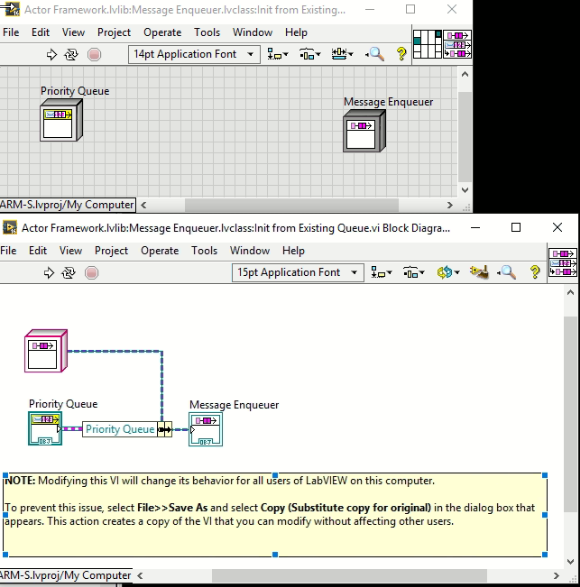Click Priority Queue bundle by name element
The height and width of the screenshot is (587, 580).
pos(120,429)
